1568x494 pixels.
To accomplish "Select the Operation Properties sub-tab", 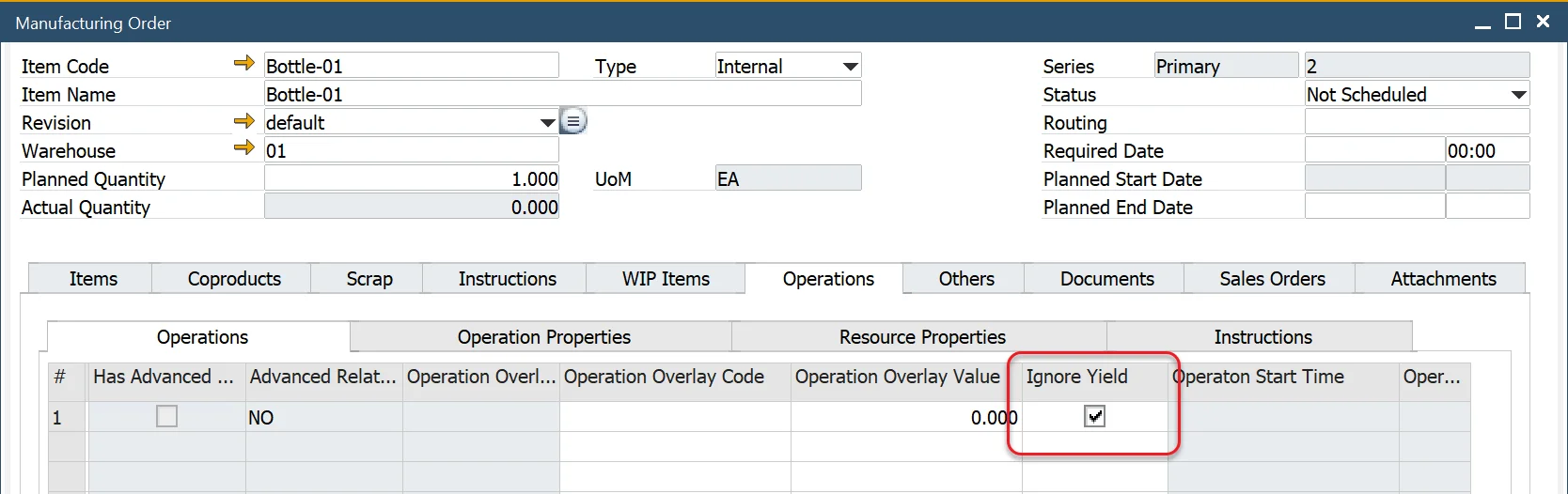I will tap(543, 337).
